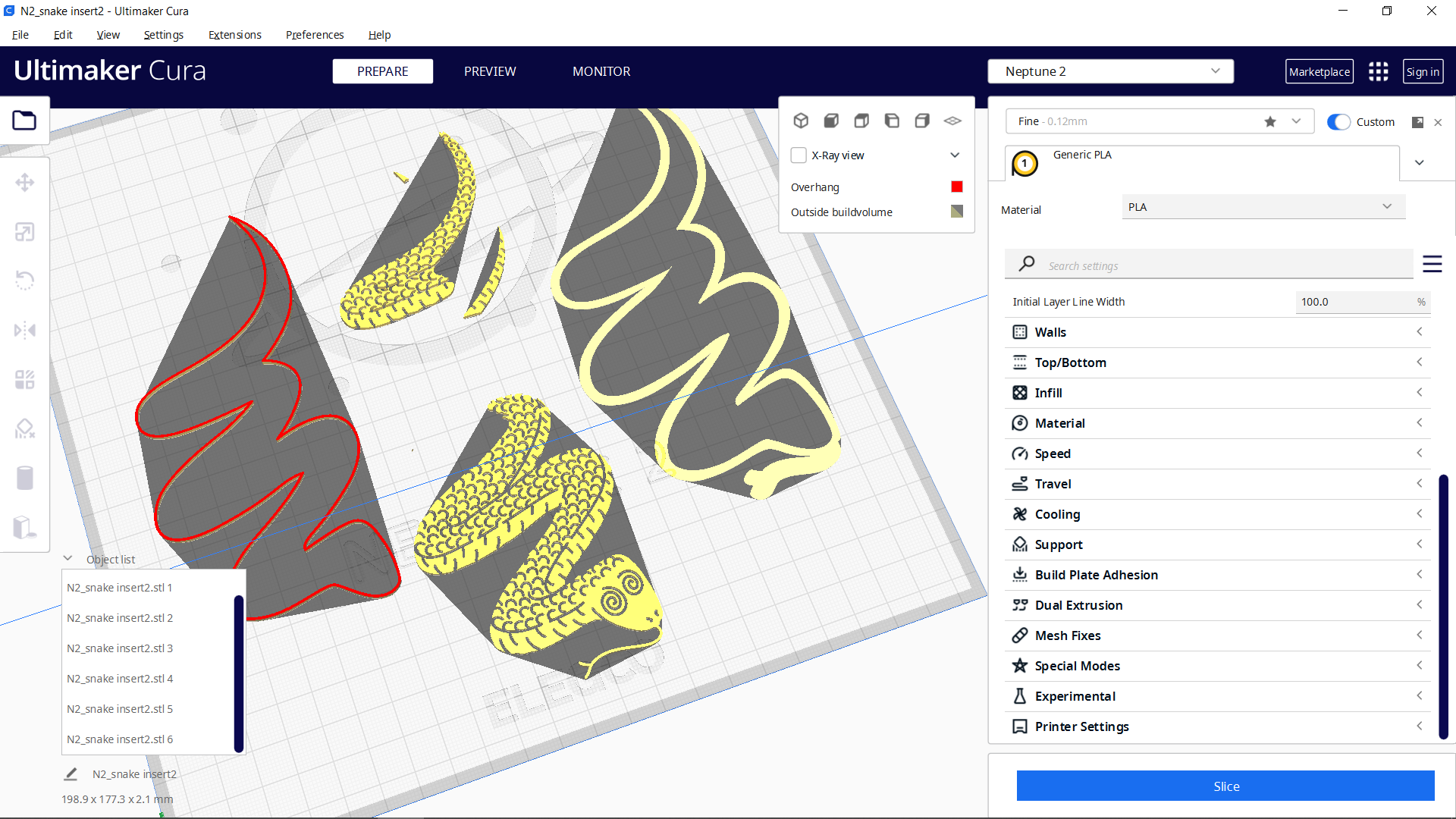The image size is (1456, 819).
Task: Select the Rotate tool
Action: (x=25, y=280)
